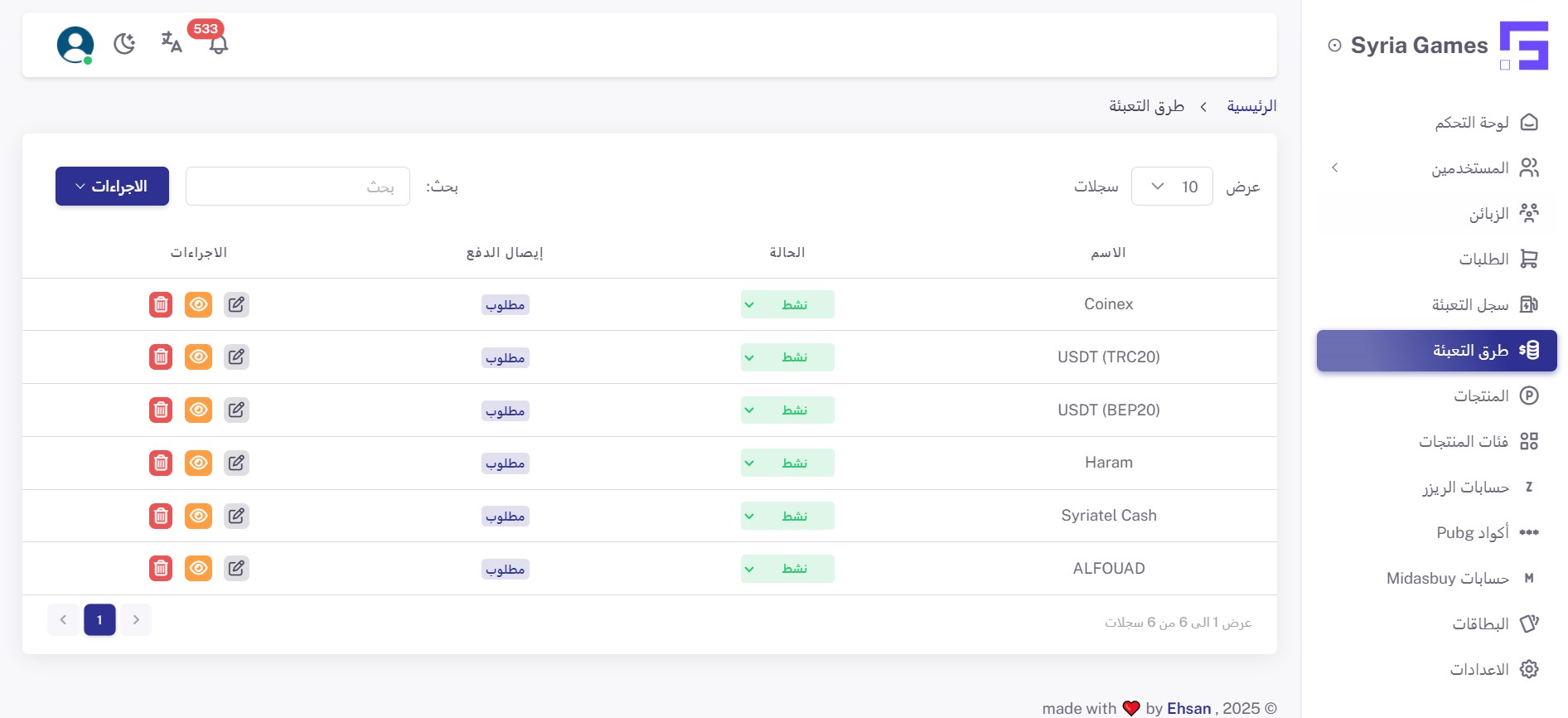Open أكواد Pubg in sidebar
The width and height of the screenshot is (1568, 718).
pos(1437,532)
